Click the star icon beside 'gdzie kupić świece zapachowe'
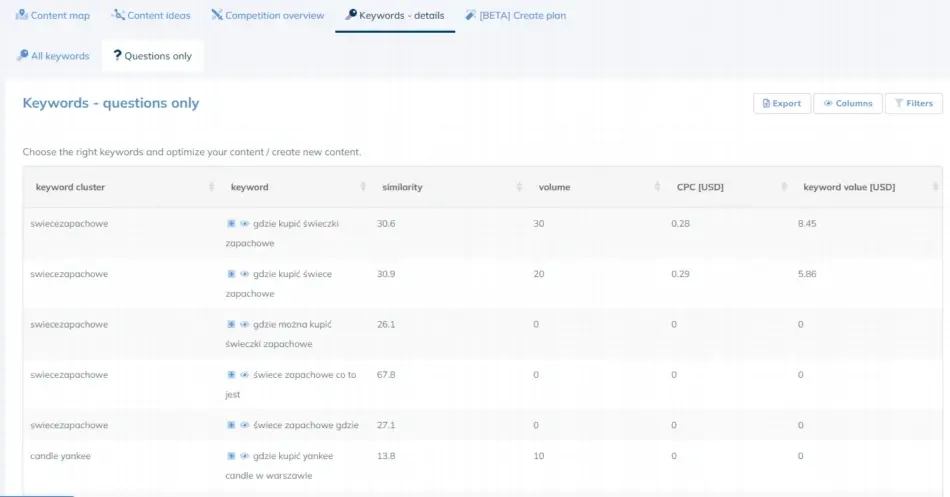 click(x=232, y=274)
